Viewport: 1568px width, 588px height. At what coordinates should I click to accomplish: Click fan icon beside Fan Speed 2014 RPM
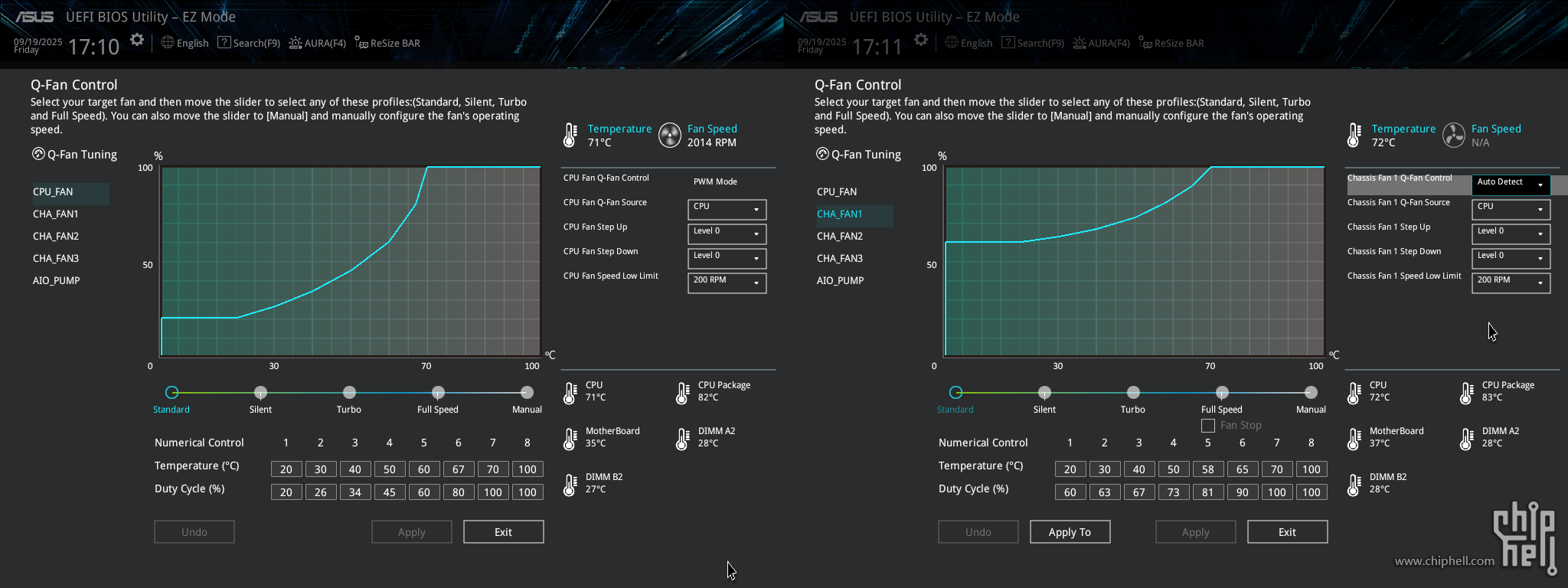(x=670, y=136)
